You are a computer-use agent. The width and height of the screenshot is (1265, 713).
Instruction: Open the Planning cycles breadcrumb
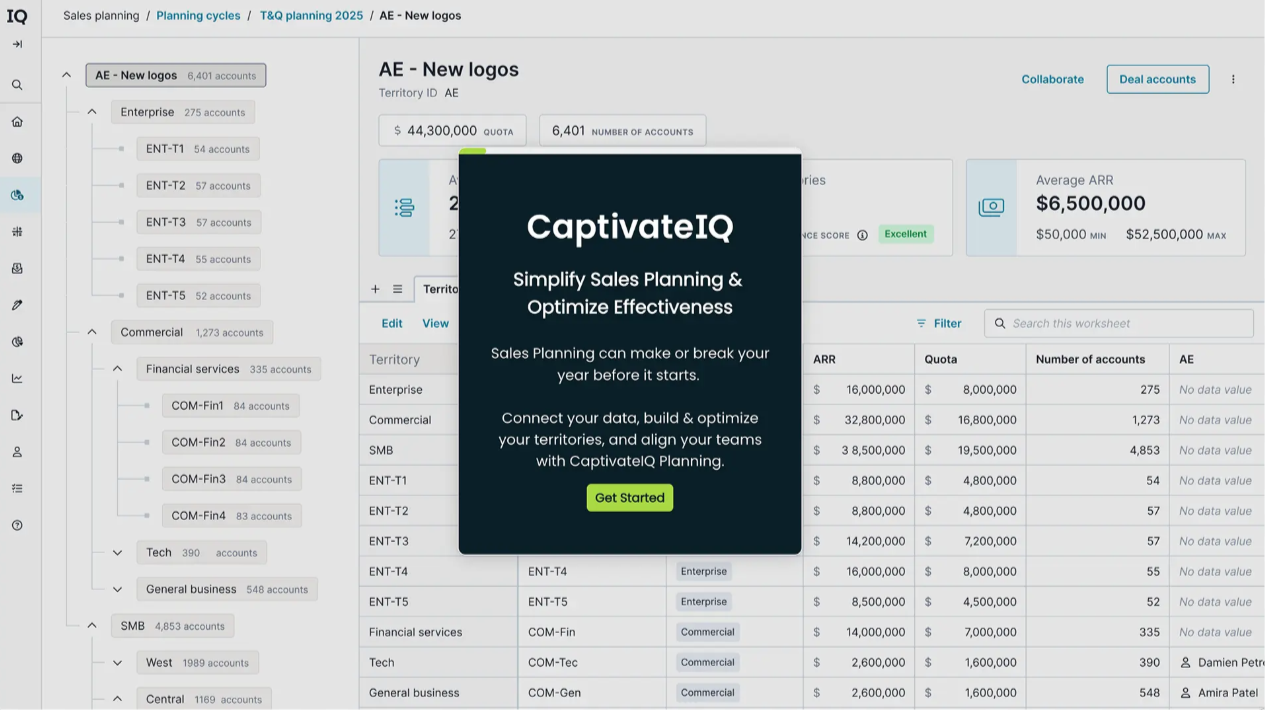pos(198,16)
